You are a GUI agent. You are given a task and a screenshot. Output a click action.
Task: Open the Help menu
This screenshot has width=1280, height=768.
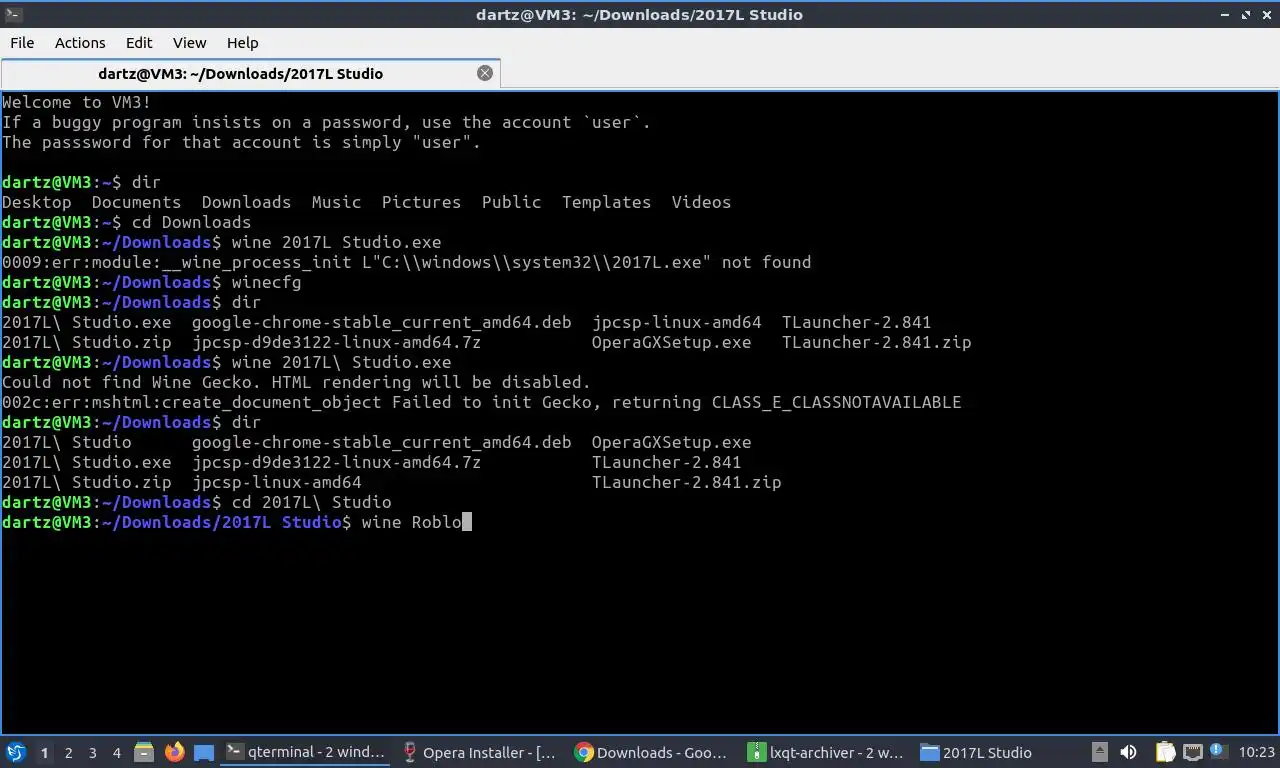pos(242,43)
